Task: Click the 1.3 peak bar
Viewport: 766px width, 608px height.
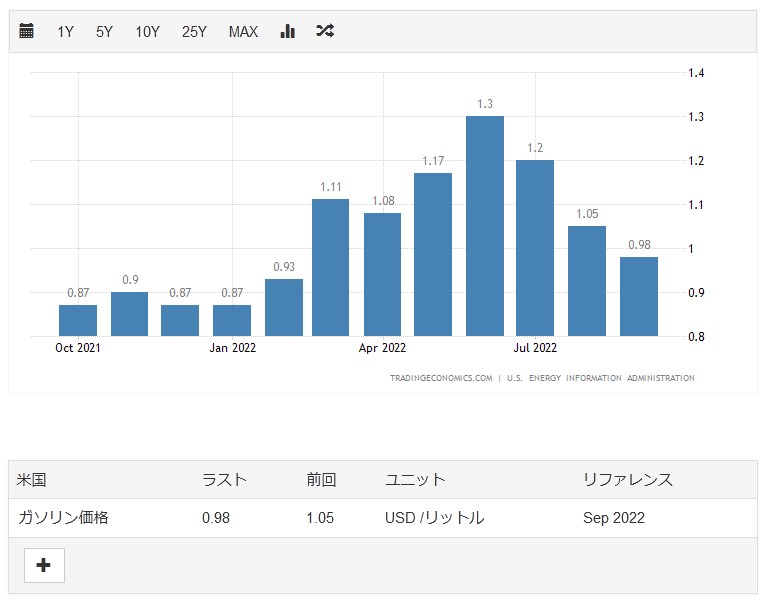Action: (x=485, y=226)
